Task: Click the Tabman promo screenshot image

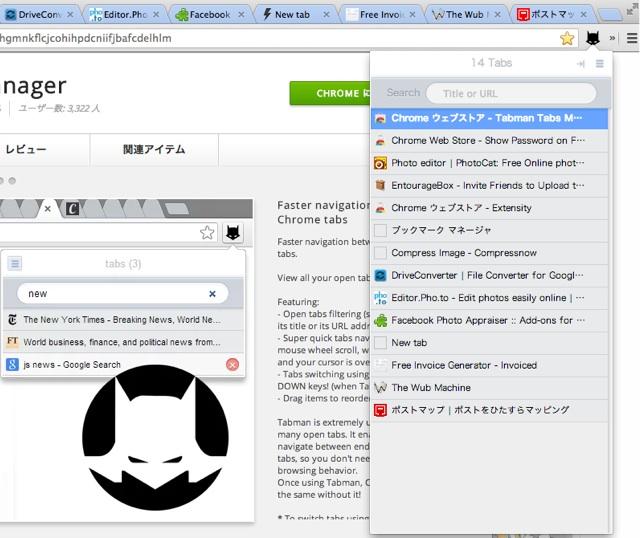Action: click(127, 360)
